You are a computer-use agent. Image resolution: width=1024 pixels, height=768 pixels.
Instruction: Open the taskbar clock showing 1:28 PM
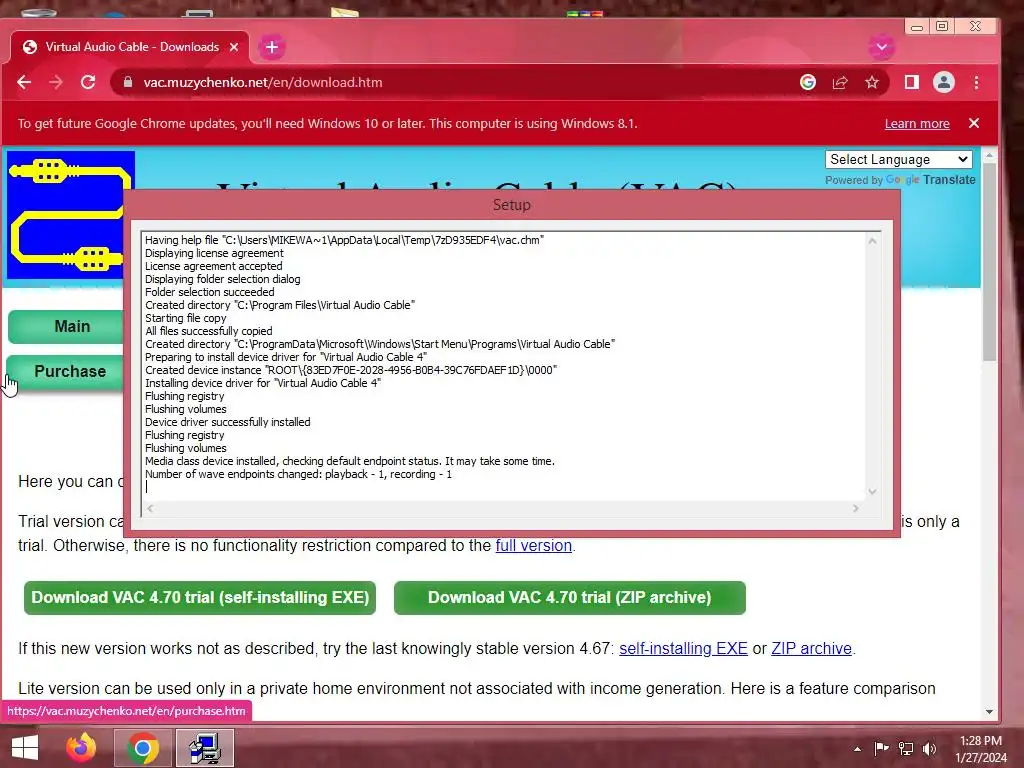tap(980, 748)
